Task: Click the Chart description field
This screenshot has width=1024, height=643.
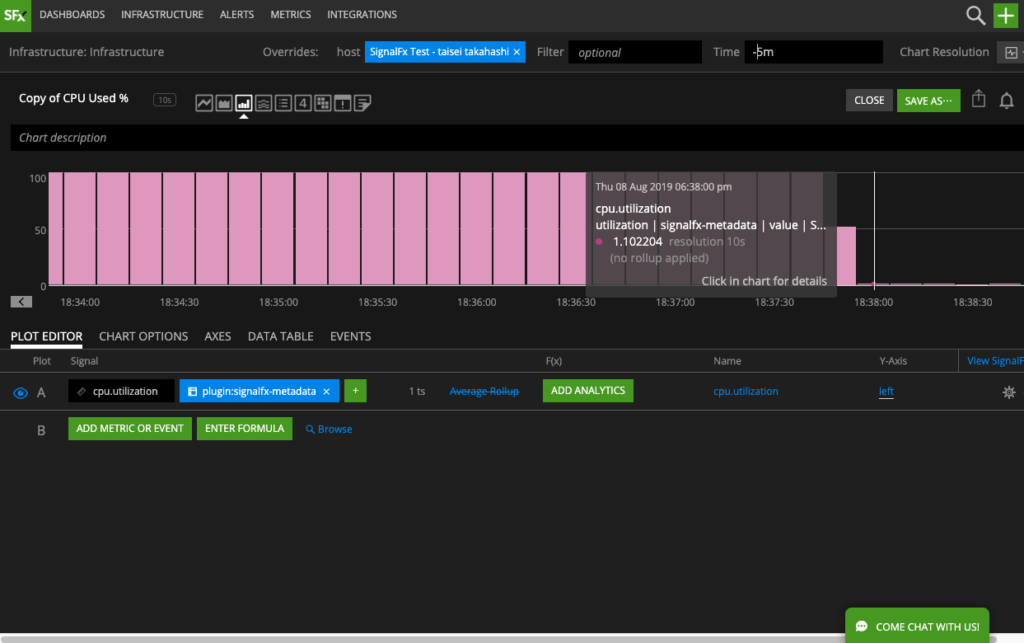Action: point(517,138)
